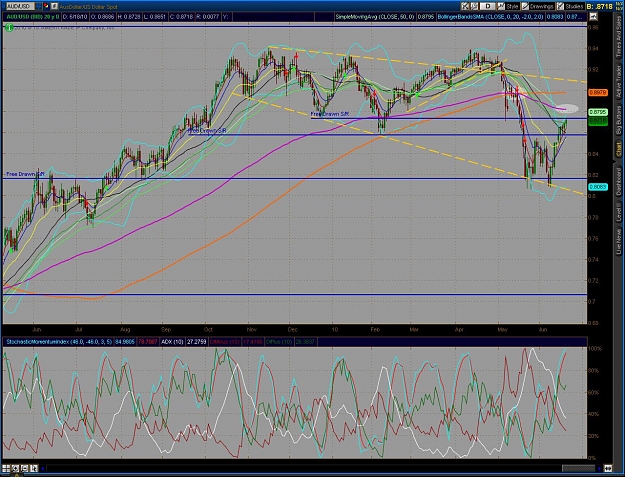Click the second bottom-left chart tool icon
Screen dimensions: 625x477
point(16,468)
